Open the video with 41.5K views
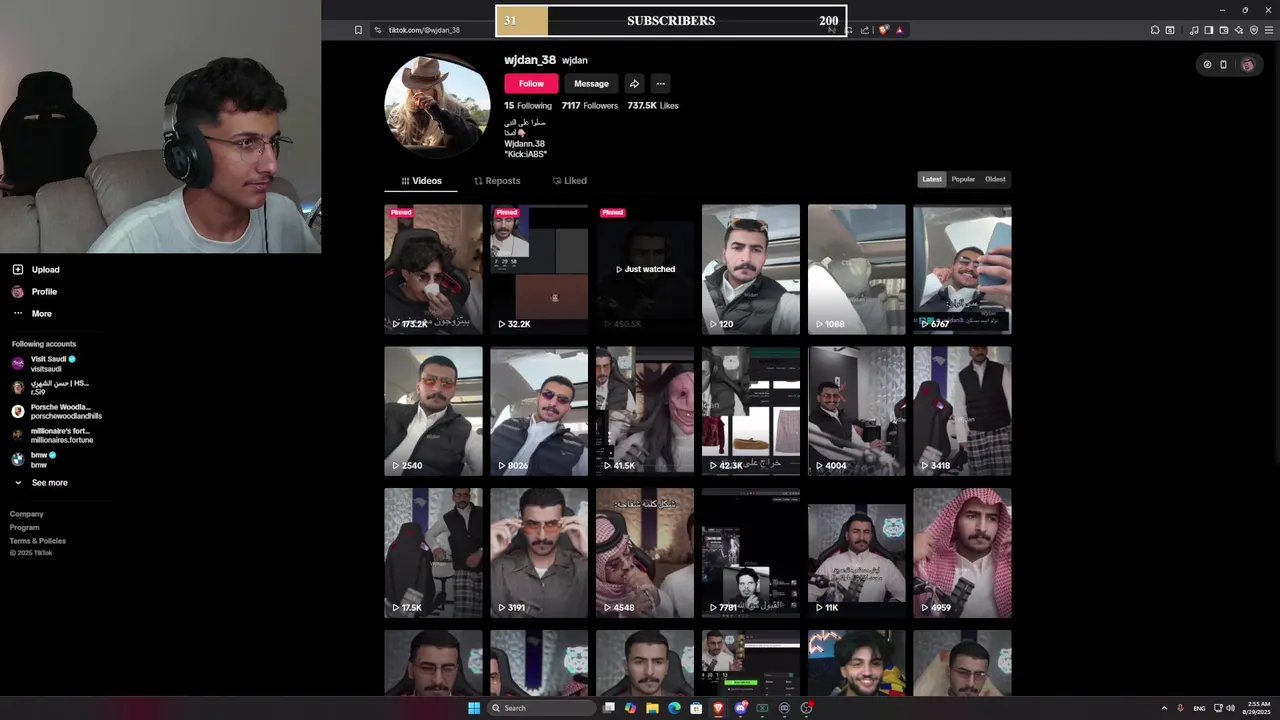 (645, 410)
